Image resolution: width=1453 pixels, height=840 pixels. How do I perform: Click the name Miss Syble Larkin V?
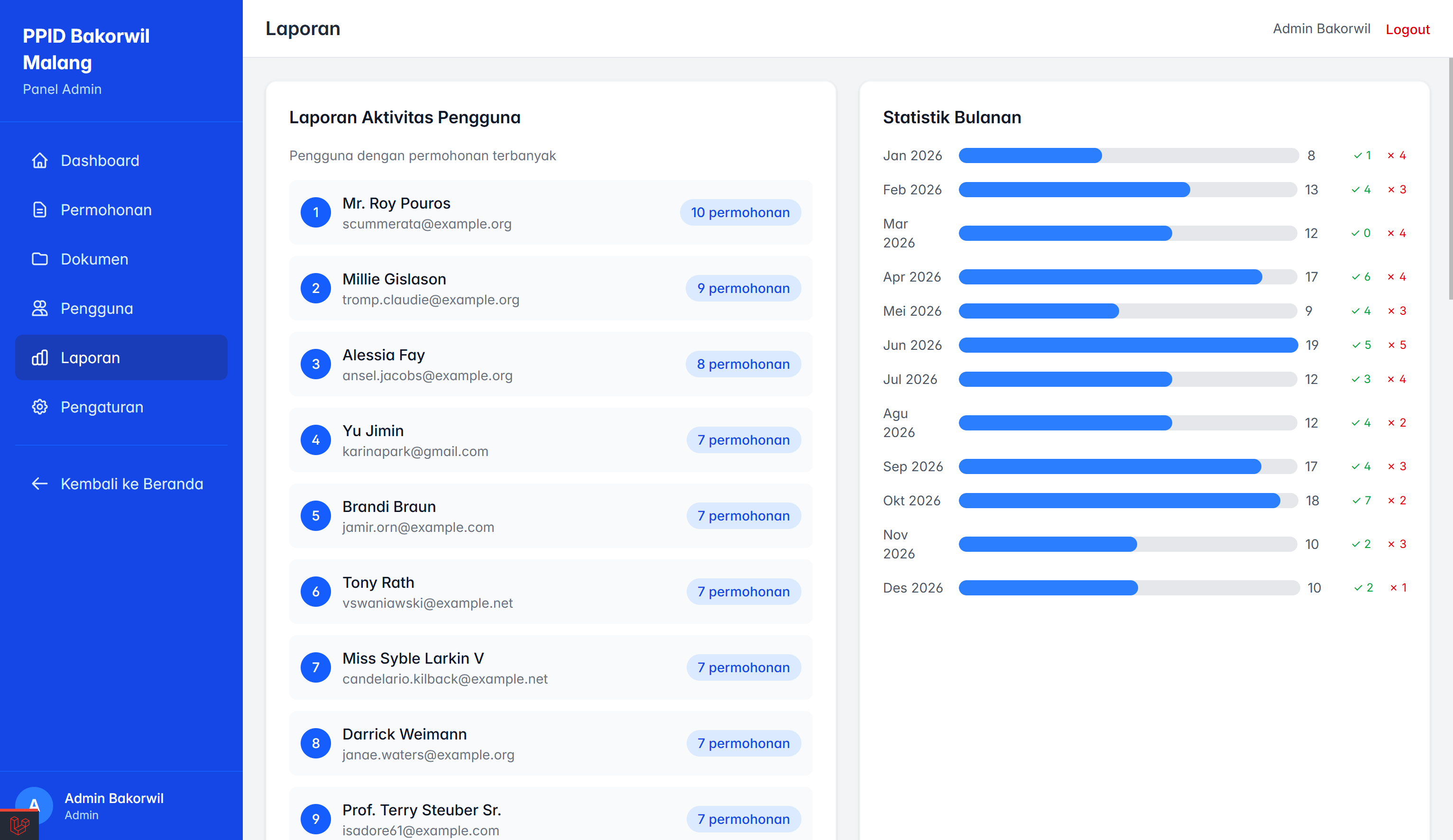pos(413,658)
